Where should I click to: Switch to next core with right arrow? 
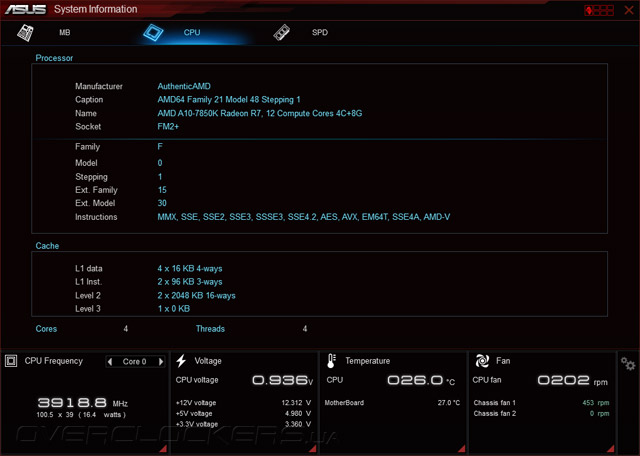(x=161, y=361)
